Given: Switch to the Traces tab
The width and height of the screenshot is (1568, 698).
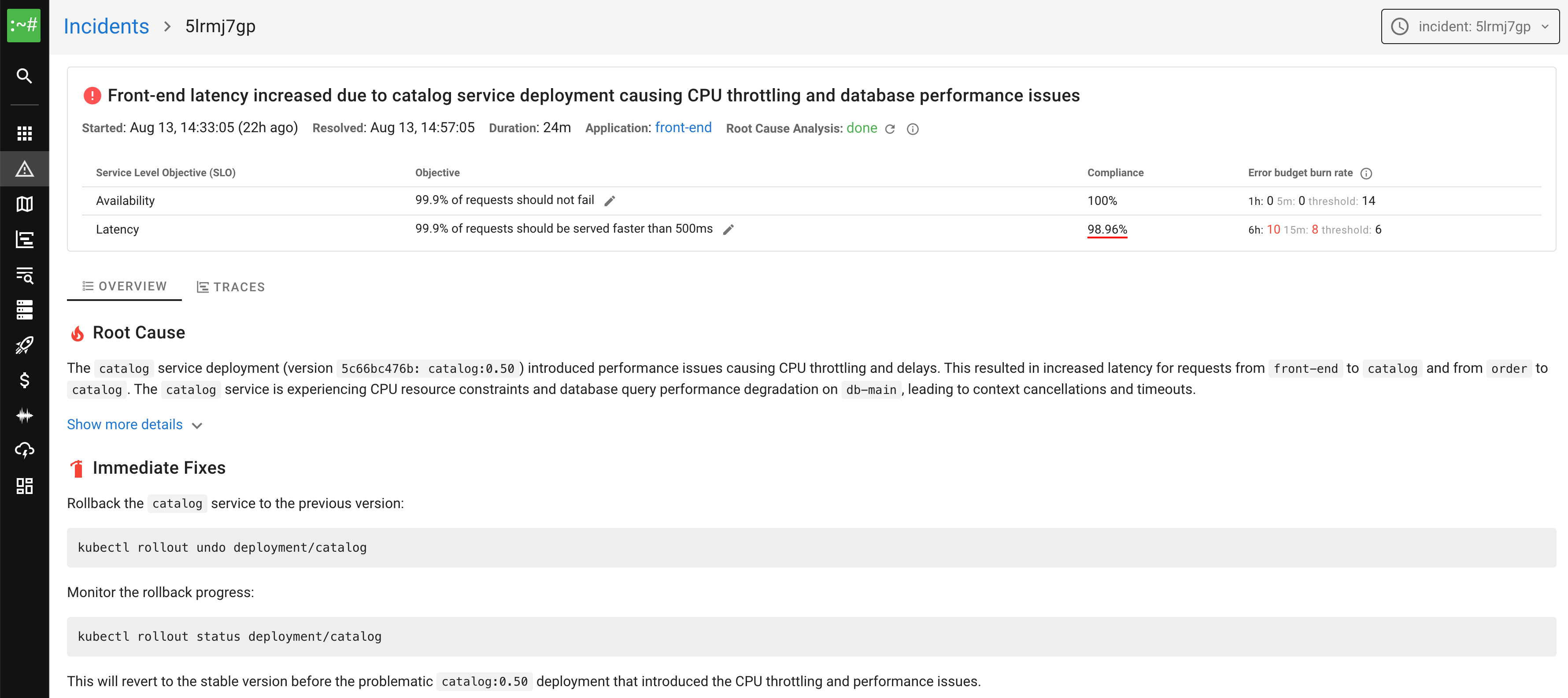Looking at the screenshot, I should coord(231,287).
